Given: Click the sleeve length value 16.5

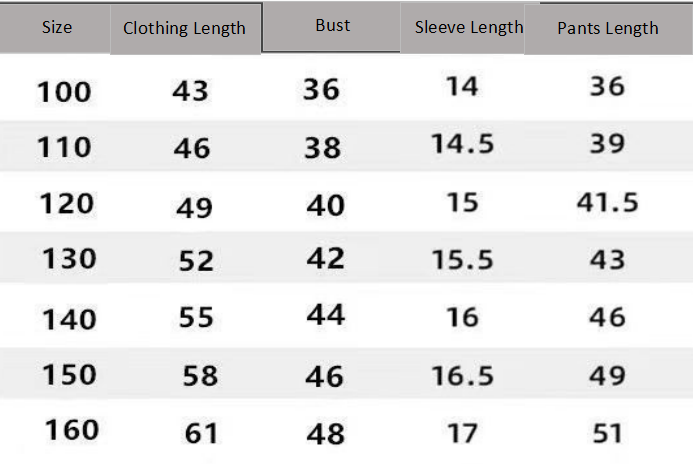Looking at the screenshot, I should pyautogui.click(x=462, y=375).
